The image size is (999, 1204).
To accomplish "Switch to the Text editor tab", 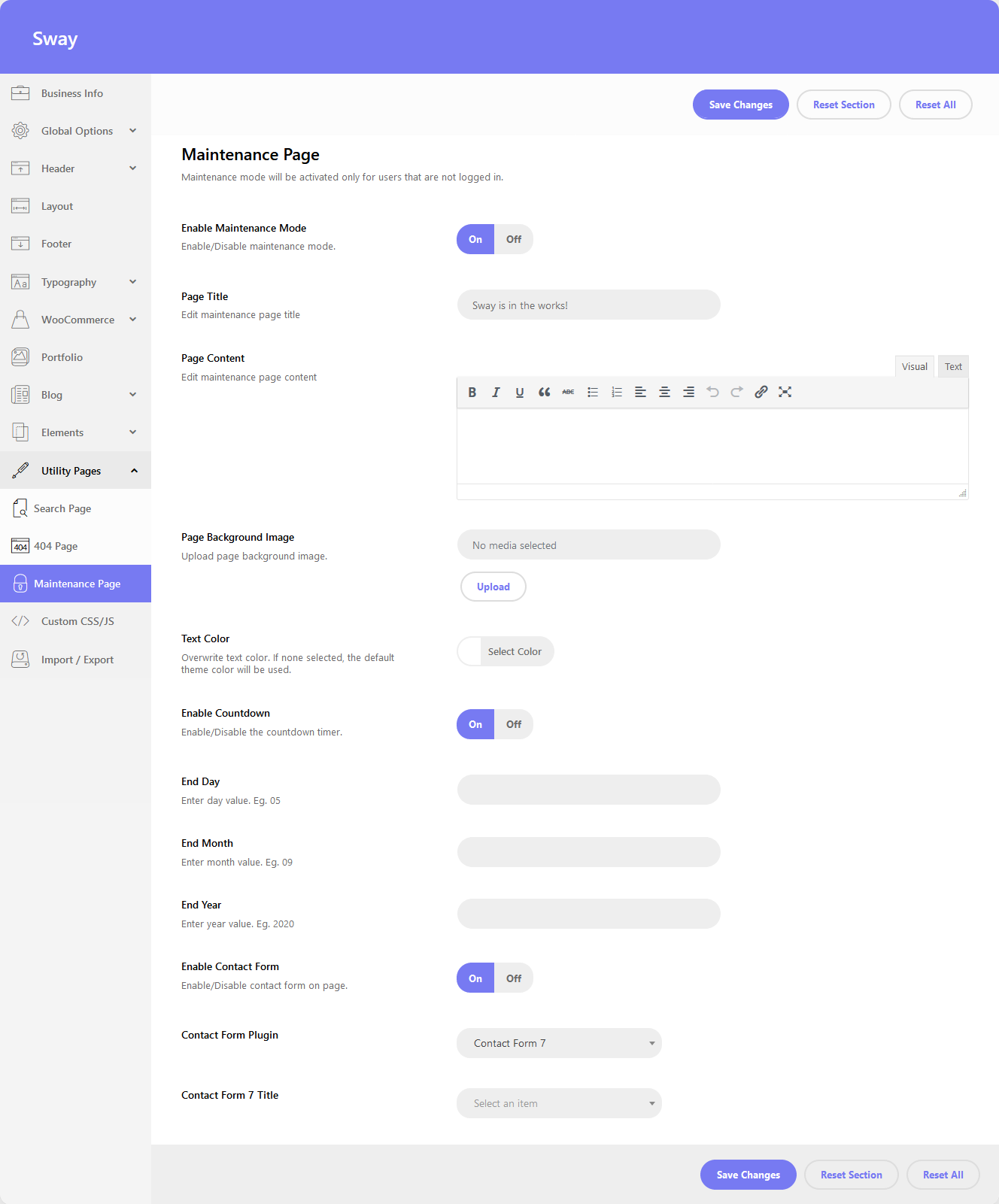I will pos(953,367).
